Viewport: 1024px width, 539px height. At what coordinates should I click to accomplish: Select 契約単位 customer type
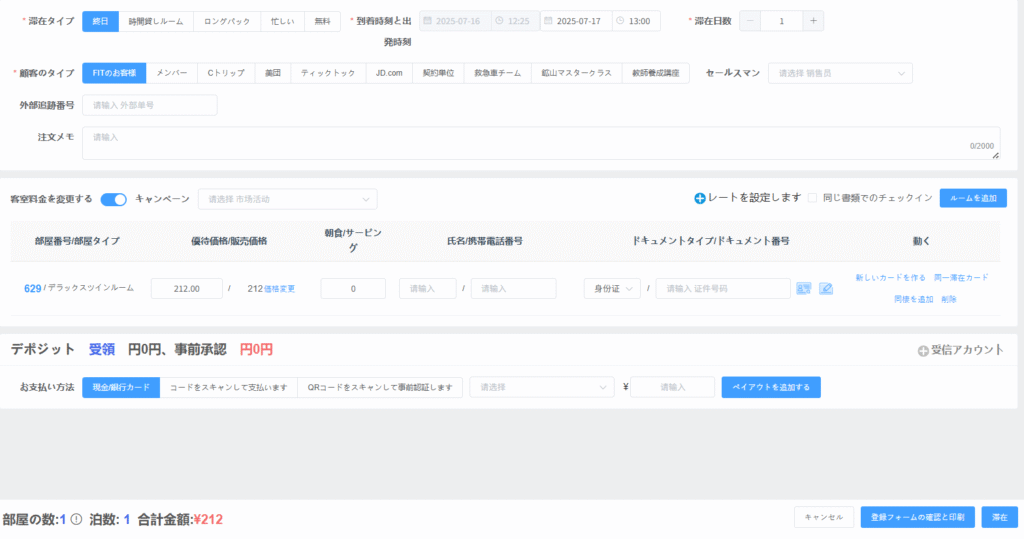point(438,73)
